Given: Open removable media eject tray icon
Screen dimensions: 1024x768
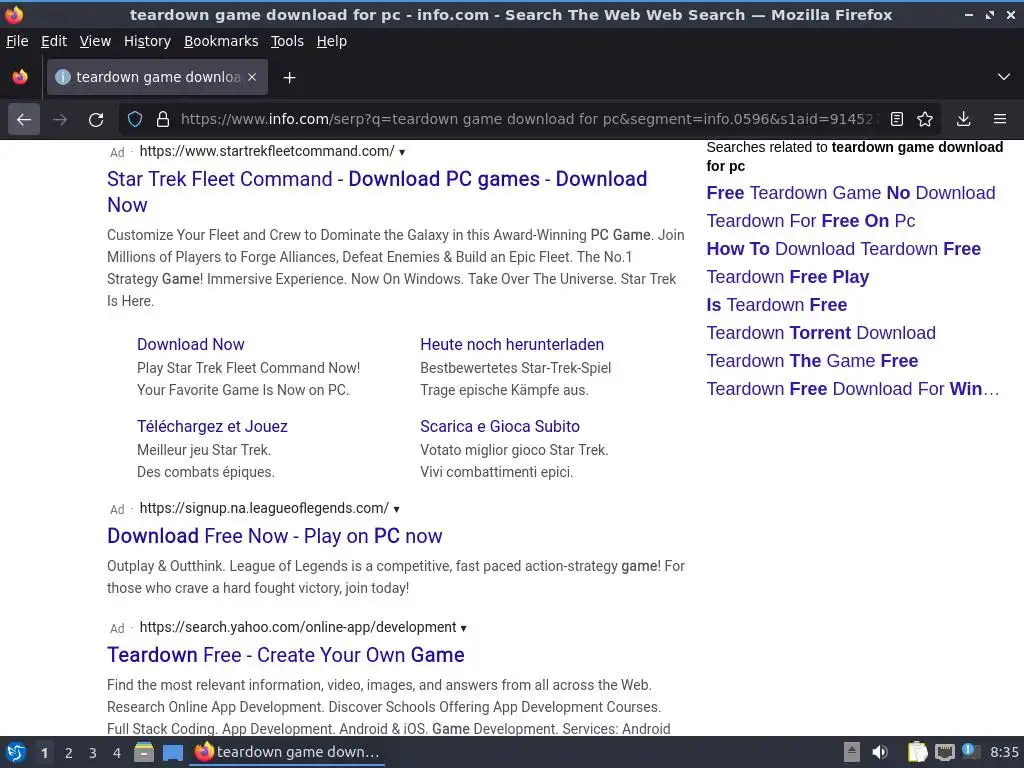Looking at the screenshot, I should (852, 752).
